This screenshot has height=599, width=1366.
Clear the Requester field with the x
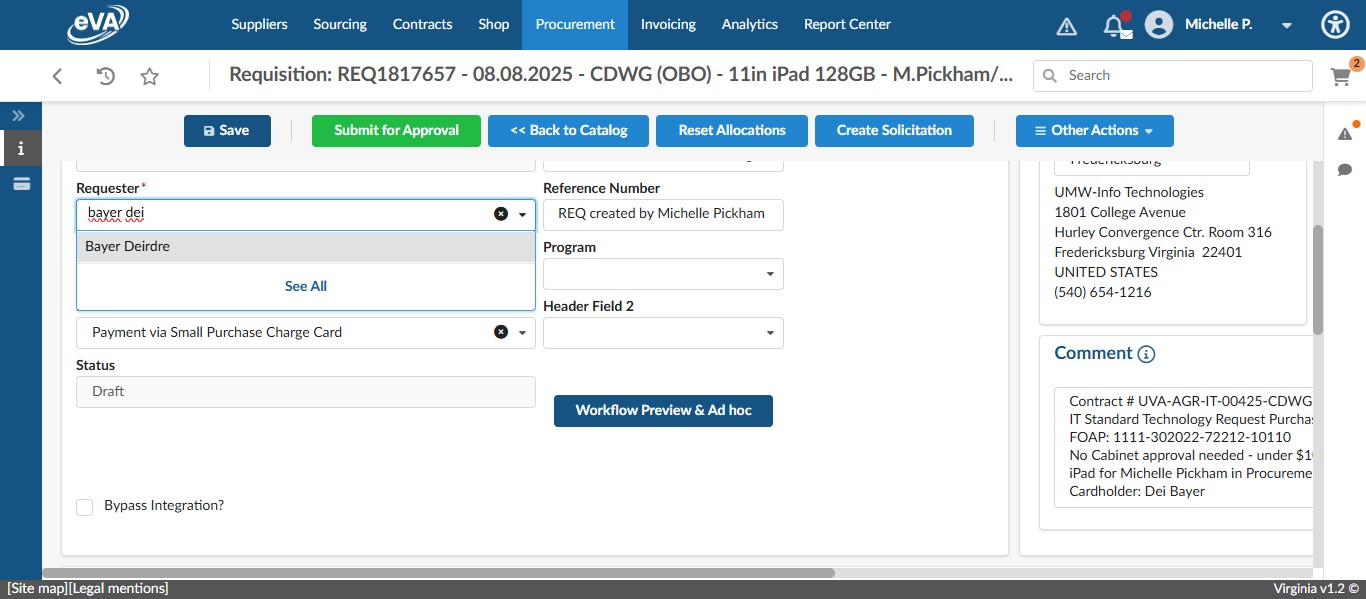[x=500, y=213]
